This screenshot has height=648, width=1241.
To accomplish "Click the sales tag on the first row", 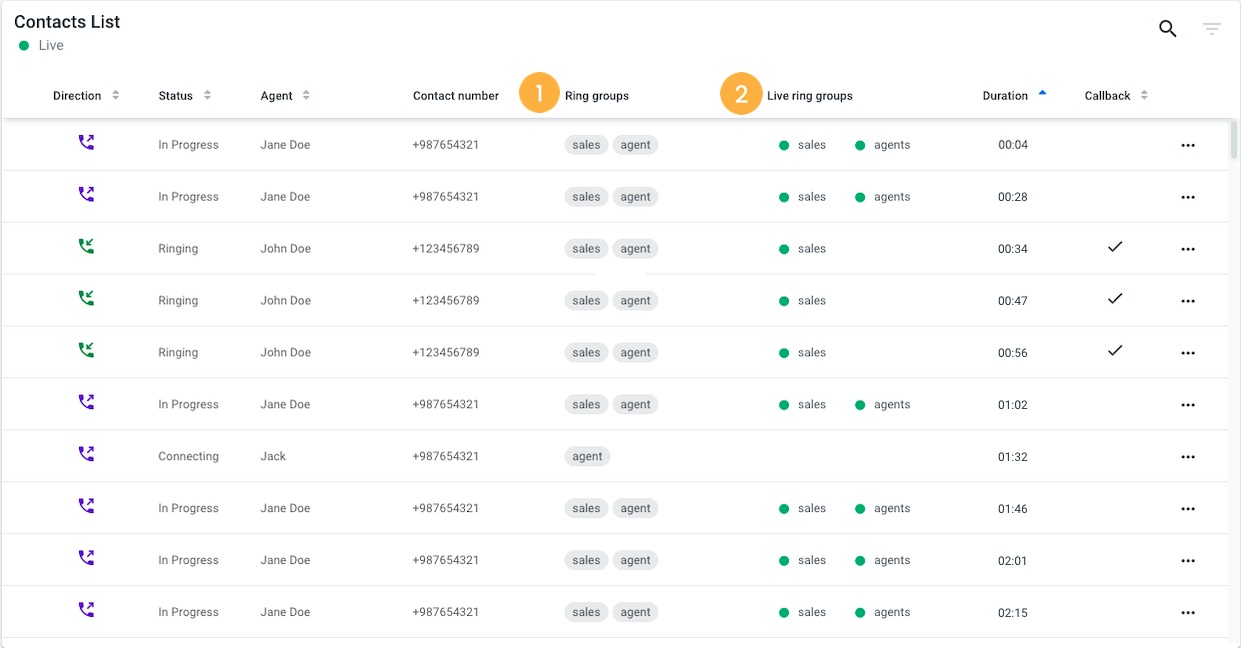I will pyautogui.click(x=586, y=144).
